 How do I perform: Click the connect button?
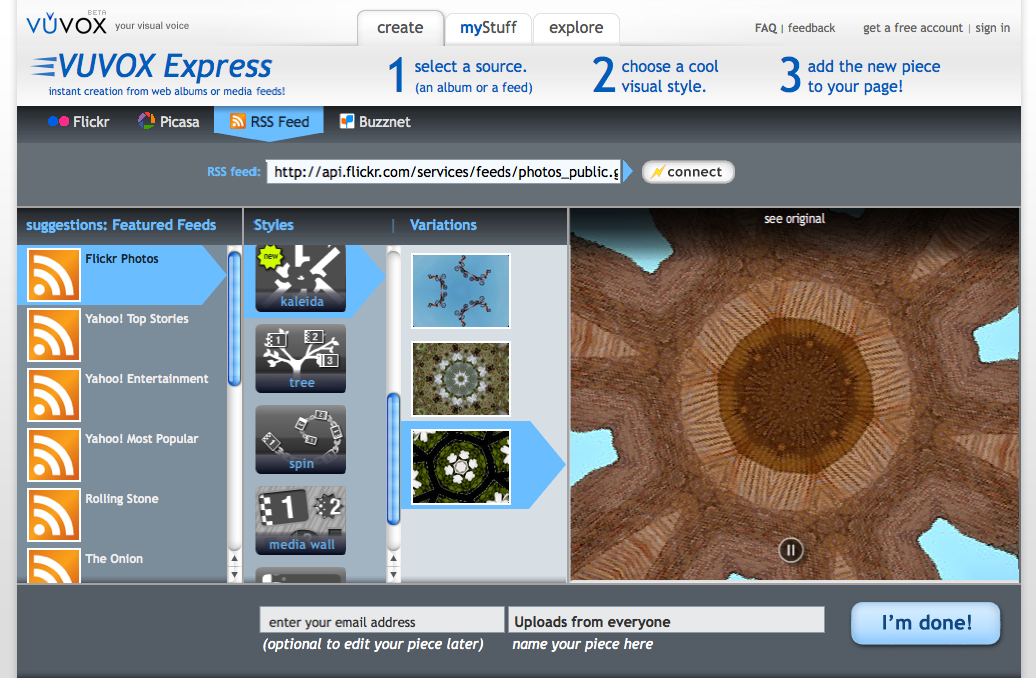pos(688,172)
